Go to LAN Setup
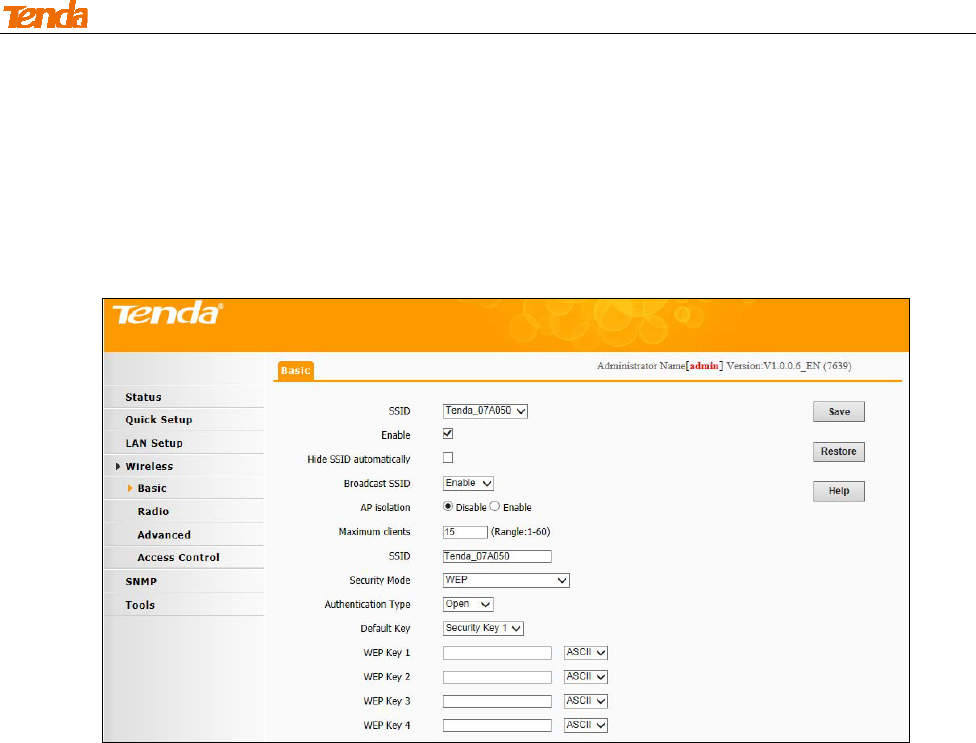 154,443
